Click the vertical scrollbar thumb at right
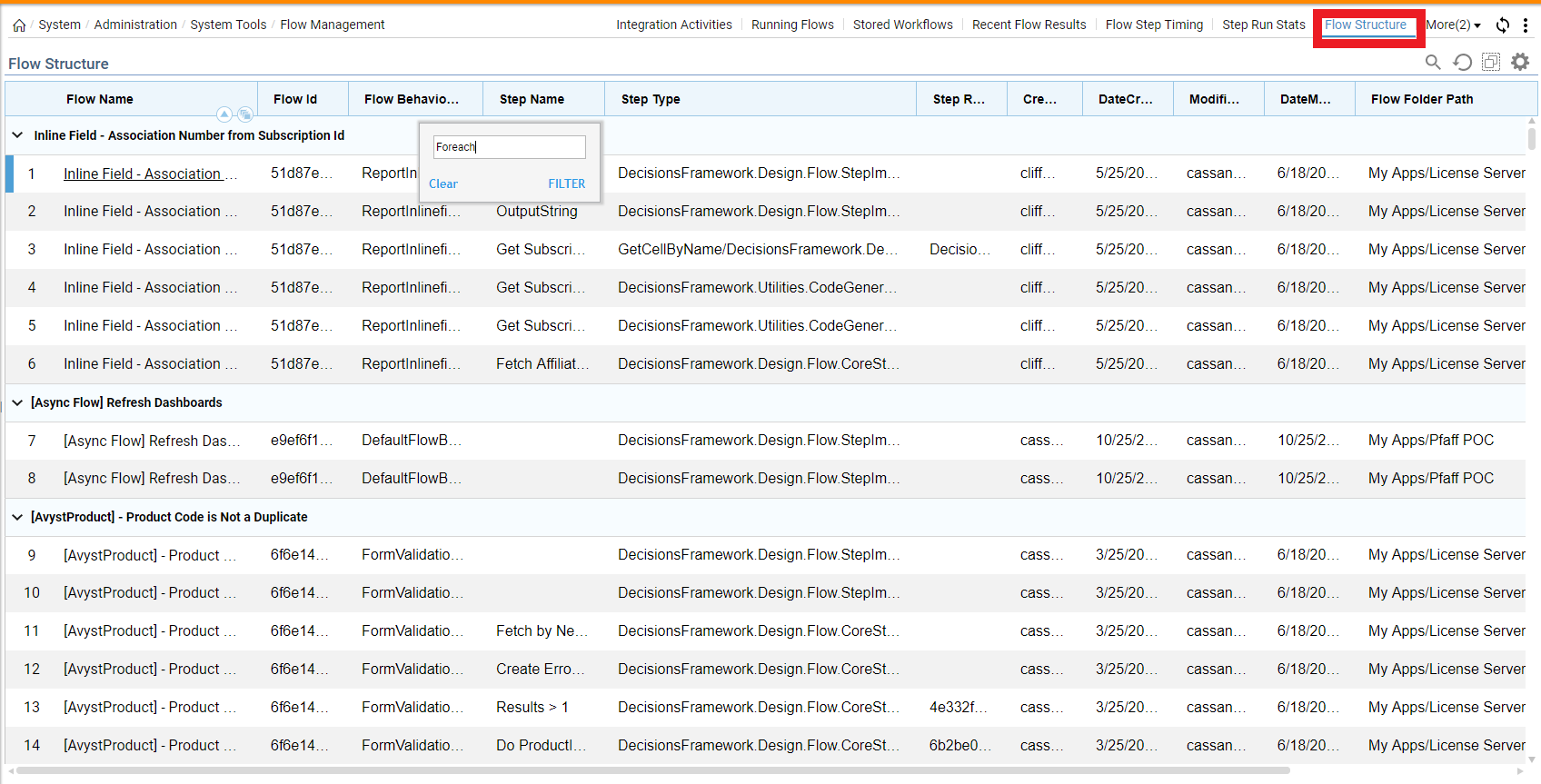This screenshot has height=784, width=1541. [1532, 138]
